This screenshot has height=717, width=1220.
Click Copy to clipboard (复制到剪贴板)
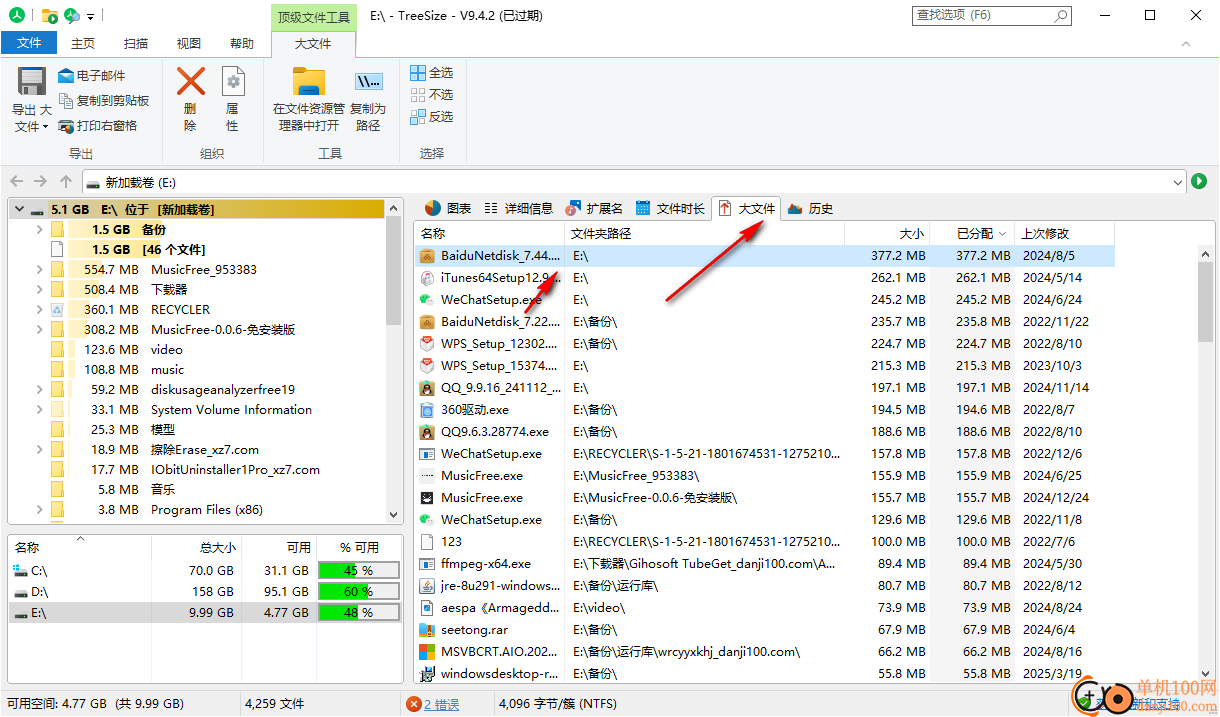(x=104, y=100)
